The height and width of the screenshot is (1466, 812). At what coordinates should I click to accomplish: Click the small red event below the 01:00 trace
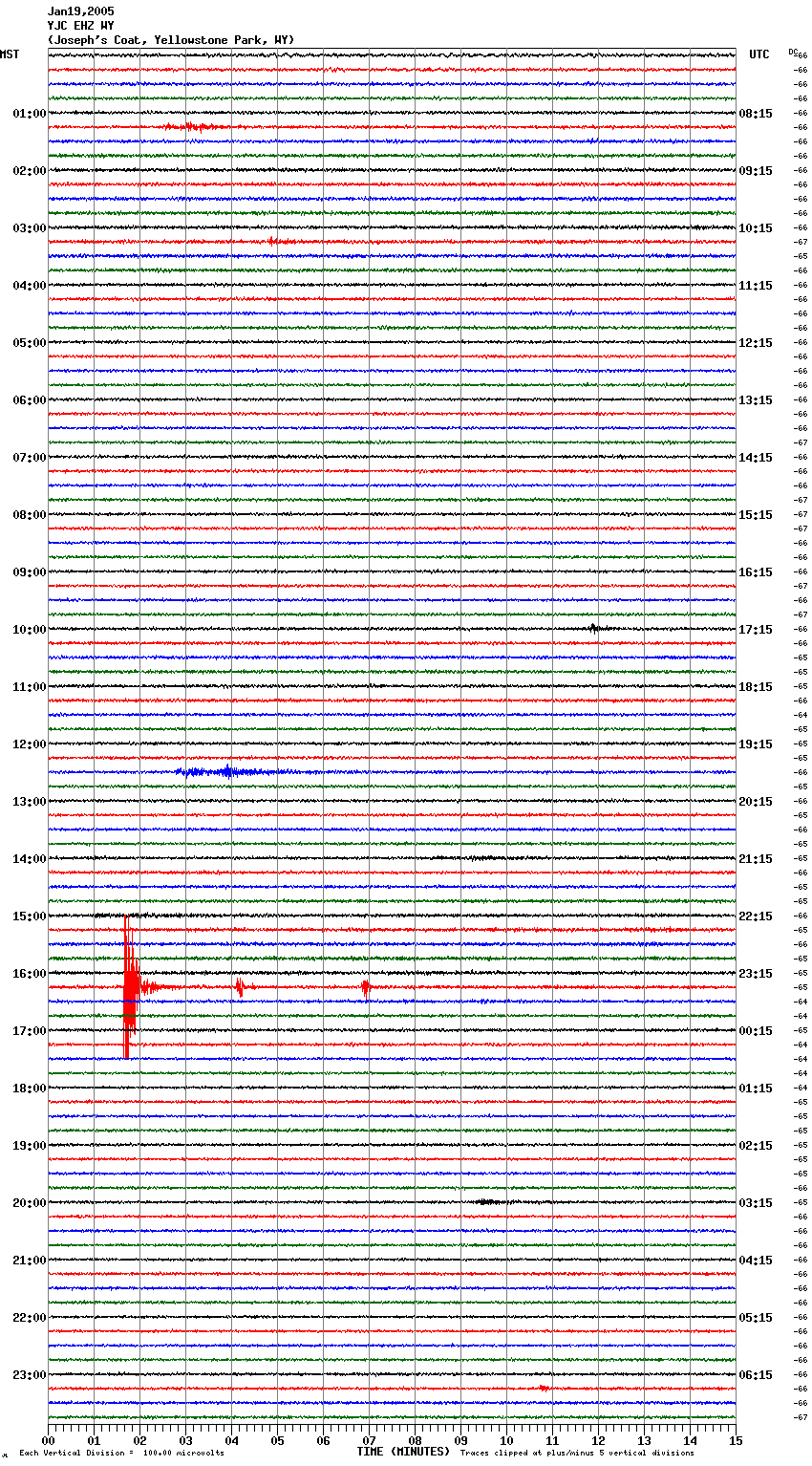pos(194,126)
